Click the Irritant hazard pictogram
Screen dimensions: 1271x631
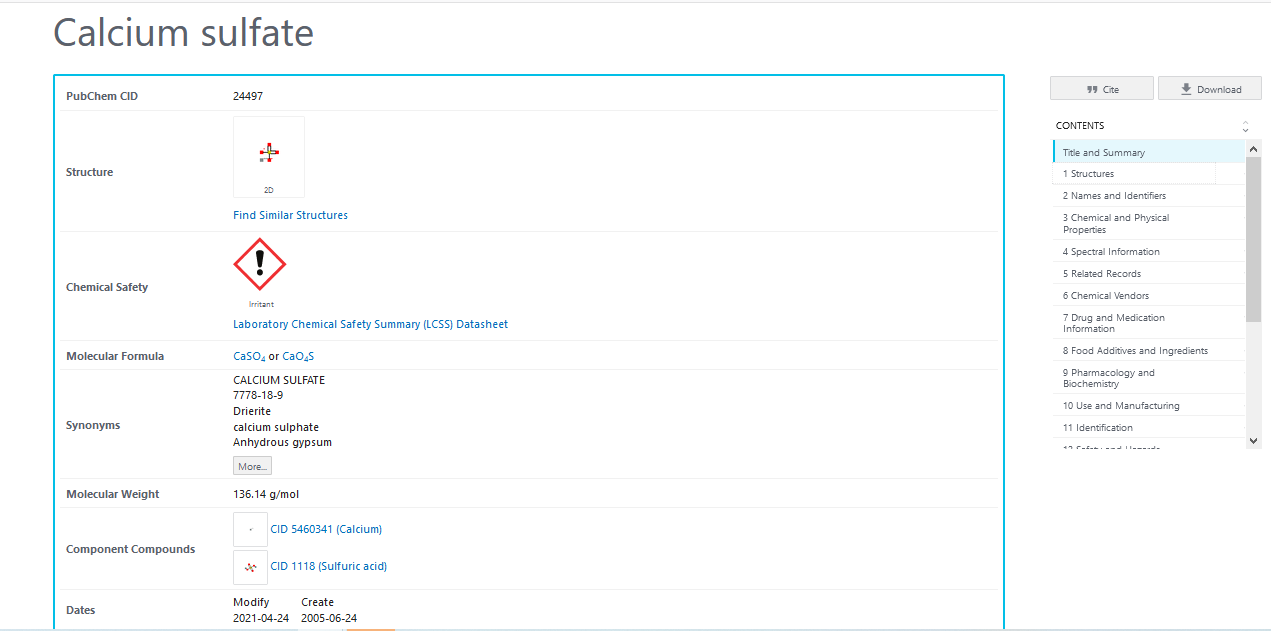pos(260,265)
